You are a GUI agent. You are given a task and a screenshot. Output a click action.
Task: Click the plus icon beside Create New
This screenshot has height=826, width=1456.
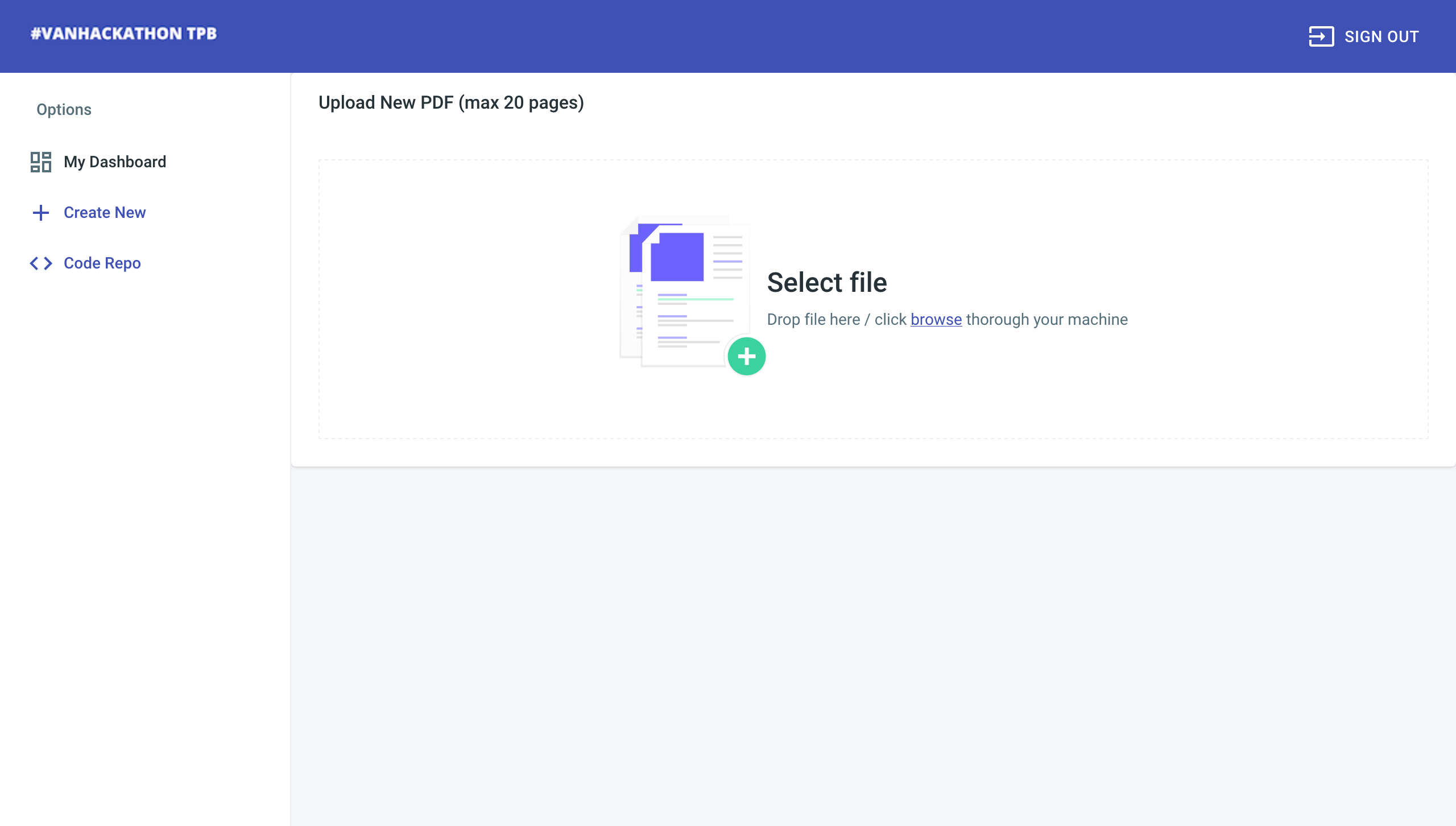40,213
